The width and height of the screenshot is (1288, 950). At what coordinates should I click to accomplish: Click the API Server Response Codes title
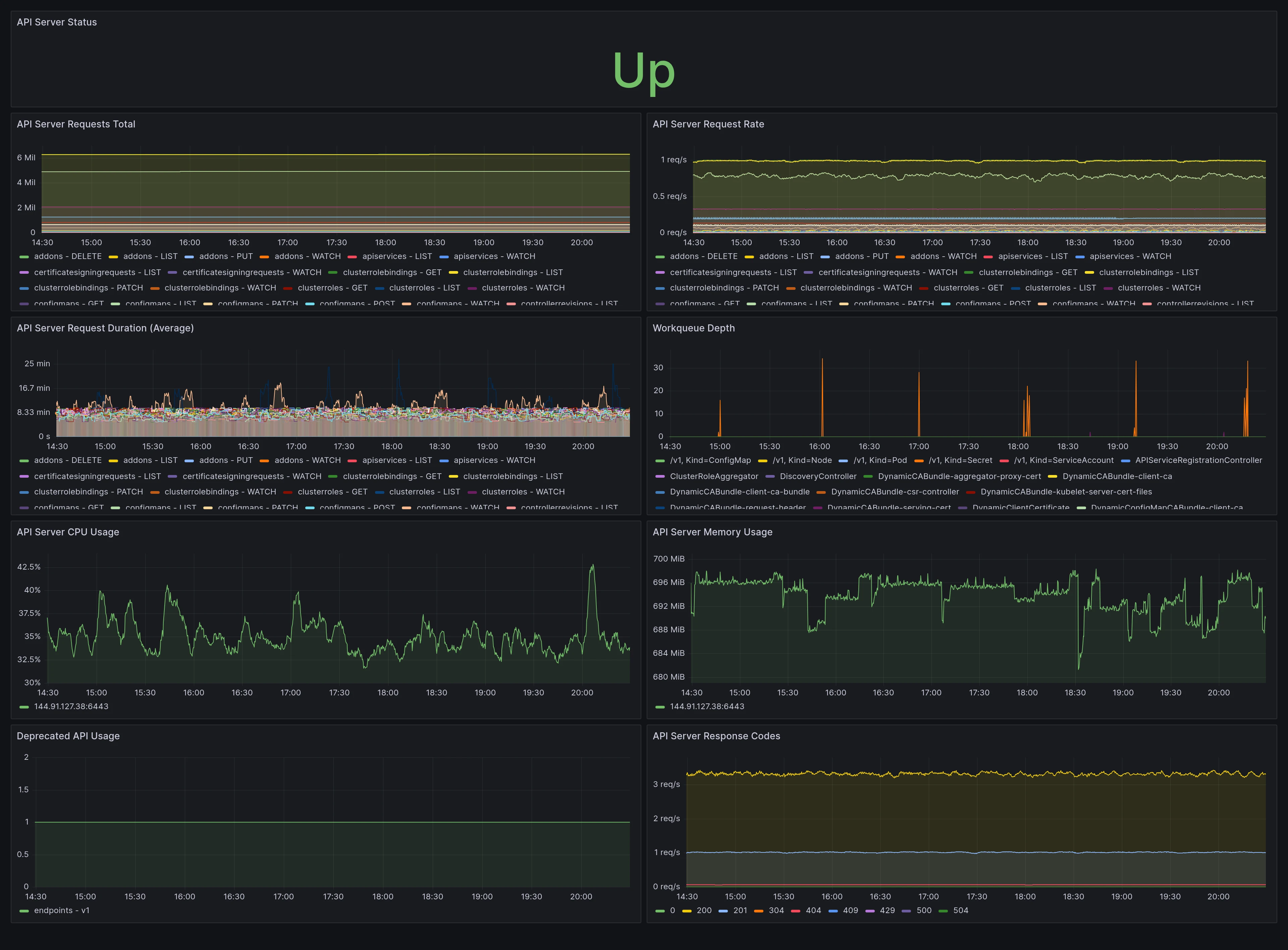click(x=716, y=736)
